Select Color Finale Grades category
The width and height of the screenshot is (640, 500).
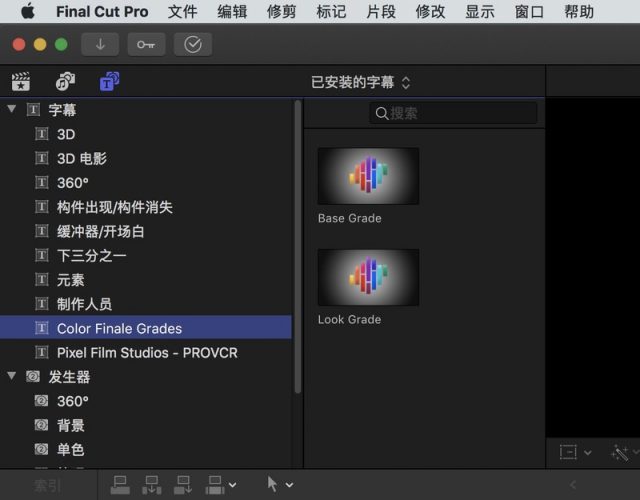coord(146,327)
